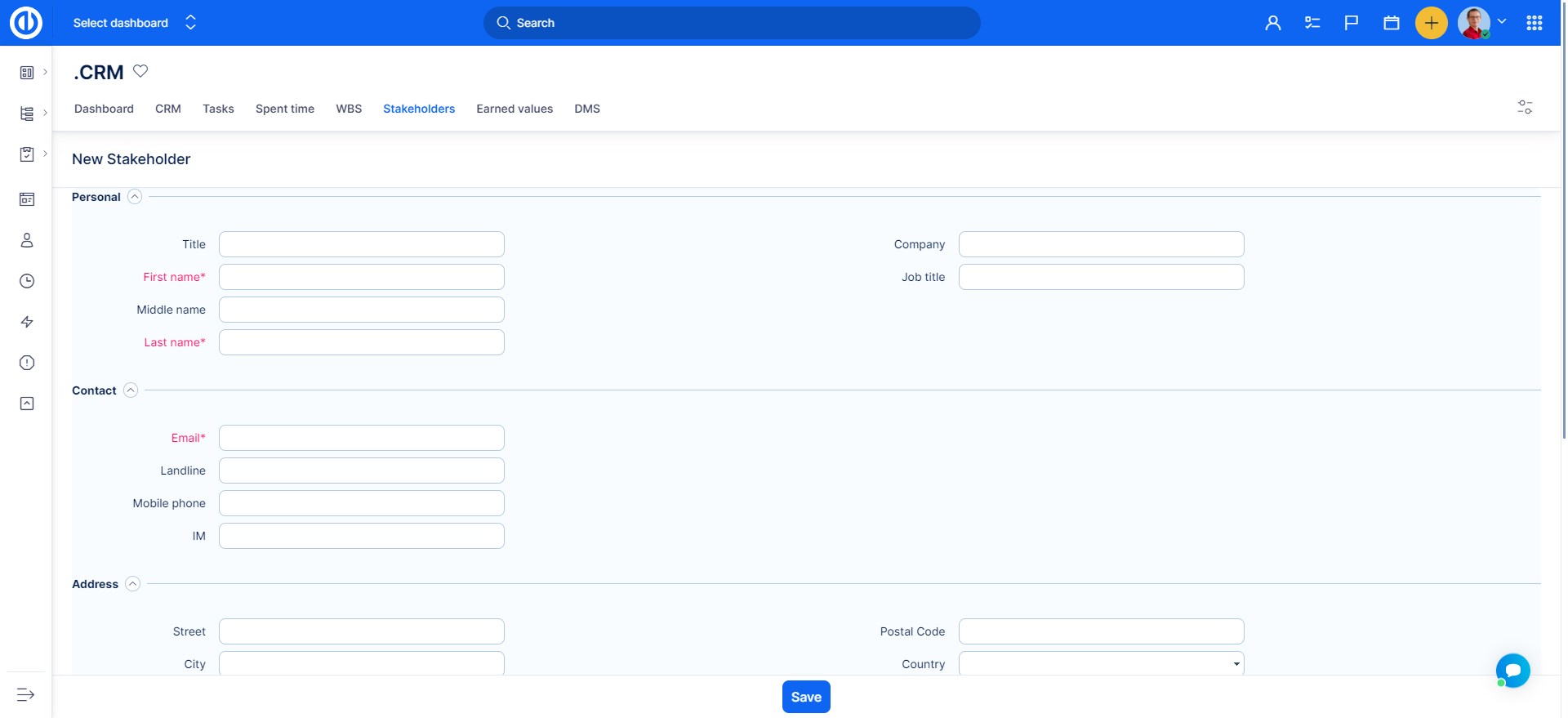Click the yellow plus quick-add button
The image size is (1568, 718).
coord(1431,23)
